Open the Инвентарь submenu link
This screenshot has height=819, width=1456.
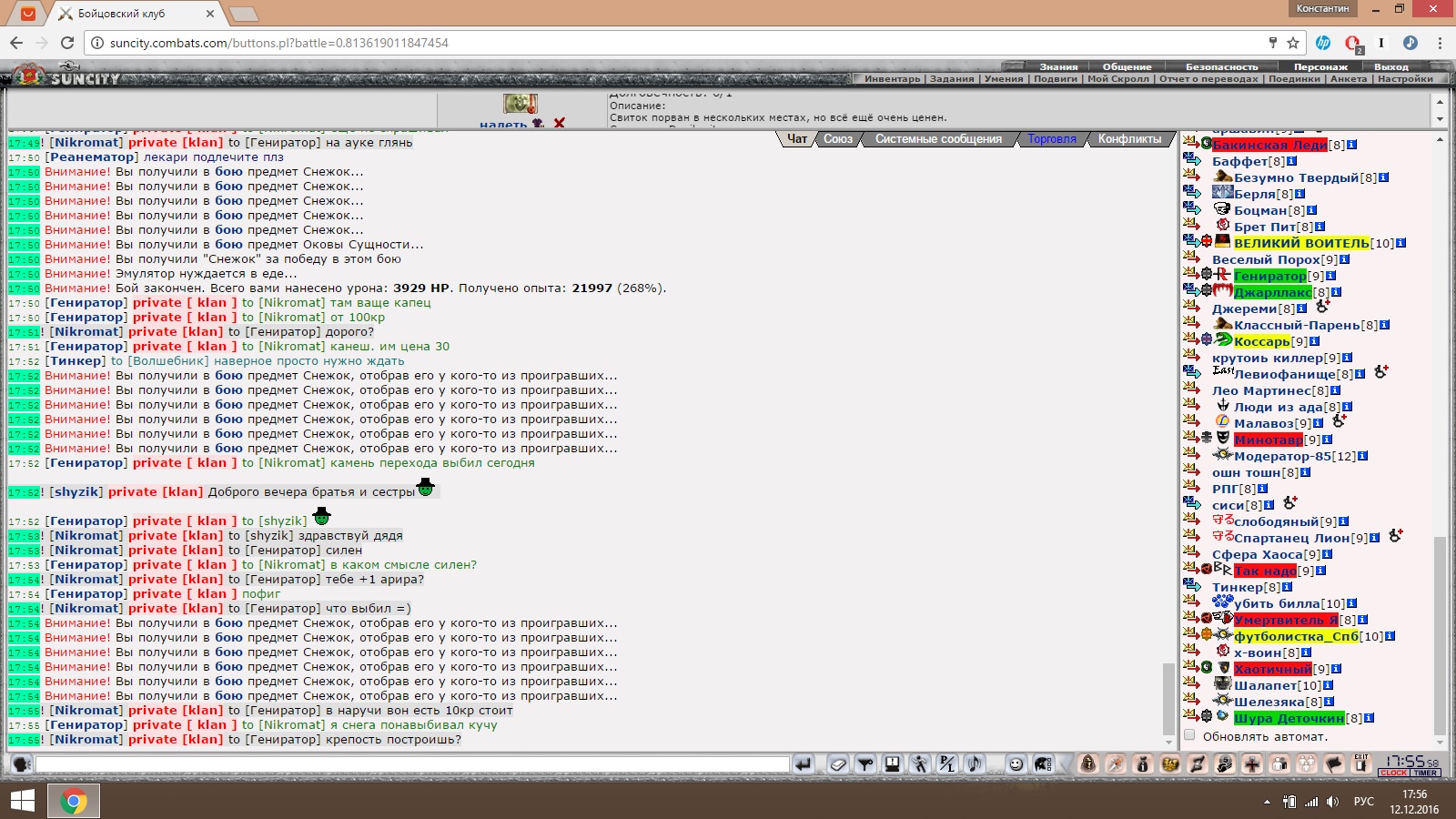click(893, 79)
